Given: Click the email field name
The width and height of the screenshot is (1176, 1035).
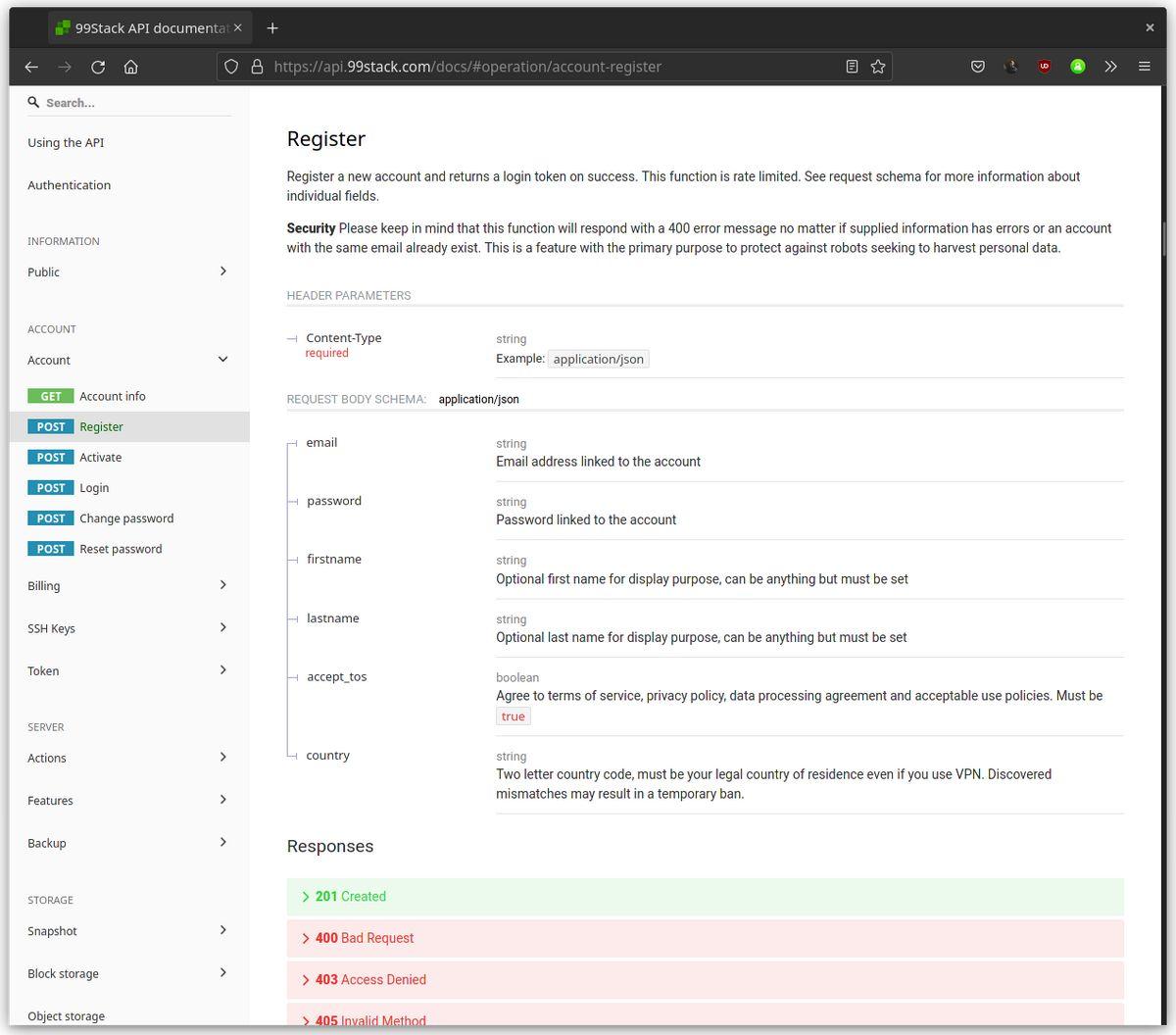Looking at the screenshot, I should click(x=321, y=443).
